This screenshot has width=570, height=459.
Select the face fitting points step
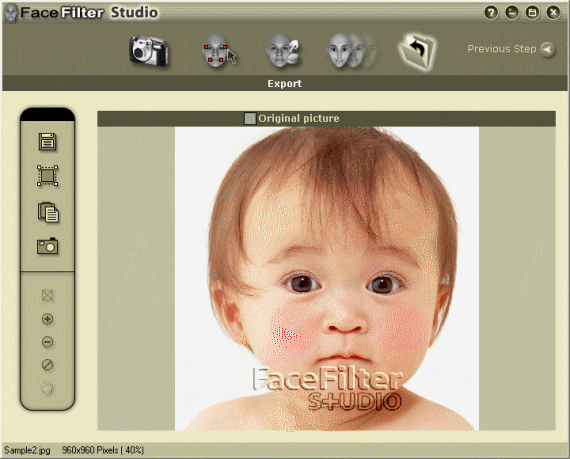(219, 51)
